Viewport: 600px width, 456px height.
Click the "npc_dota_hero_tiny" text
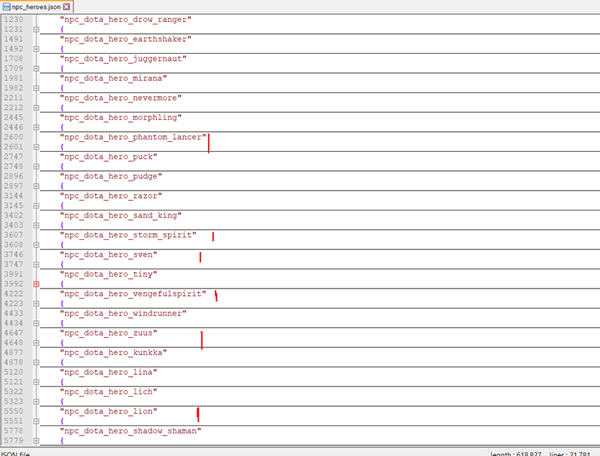click(x=108, y=274)
